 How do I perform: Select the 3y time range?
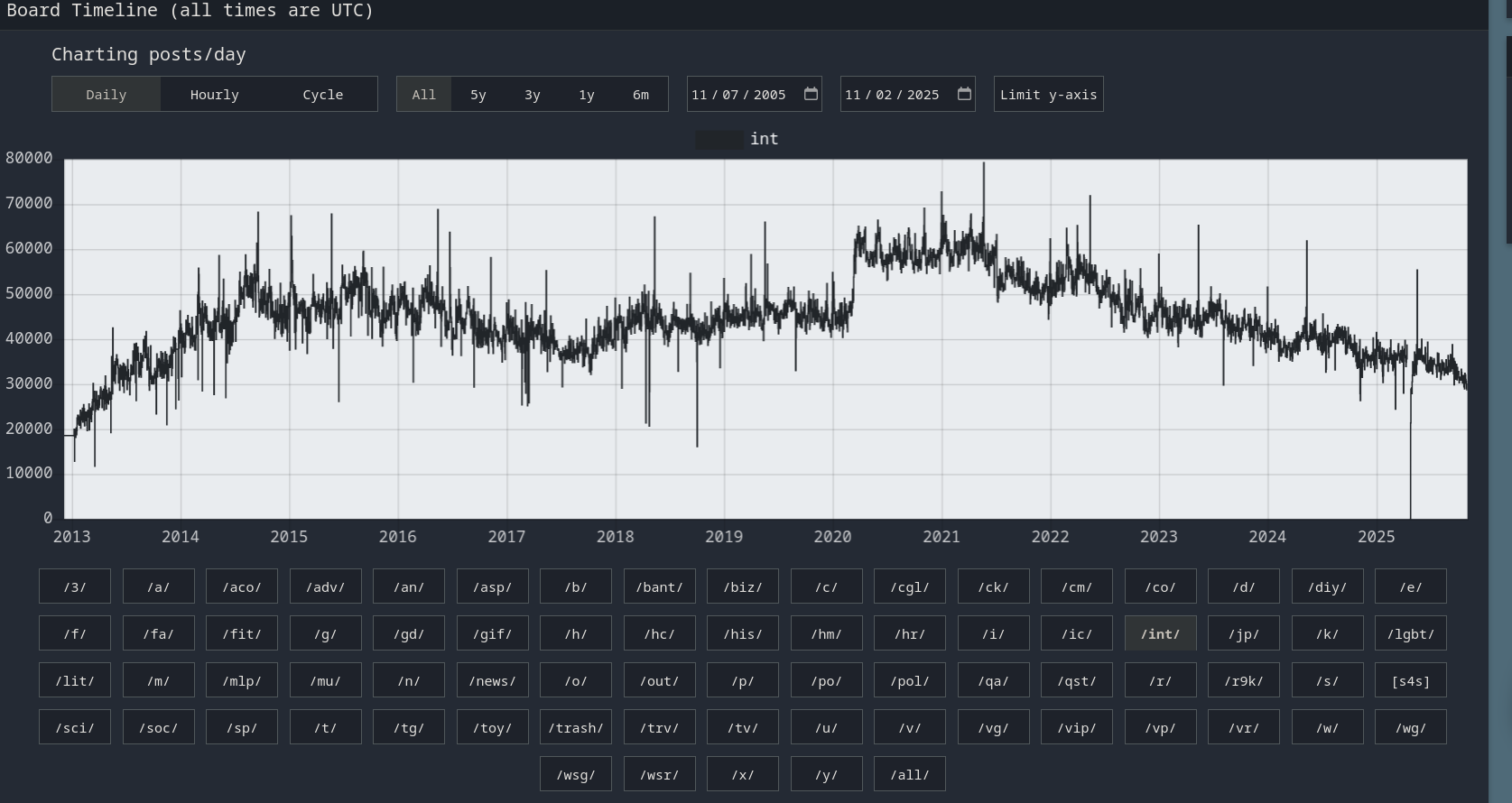click(x=533, y=95)
